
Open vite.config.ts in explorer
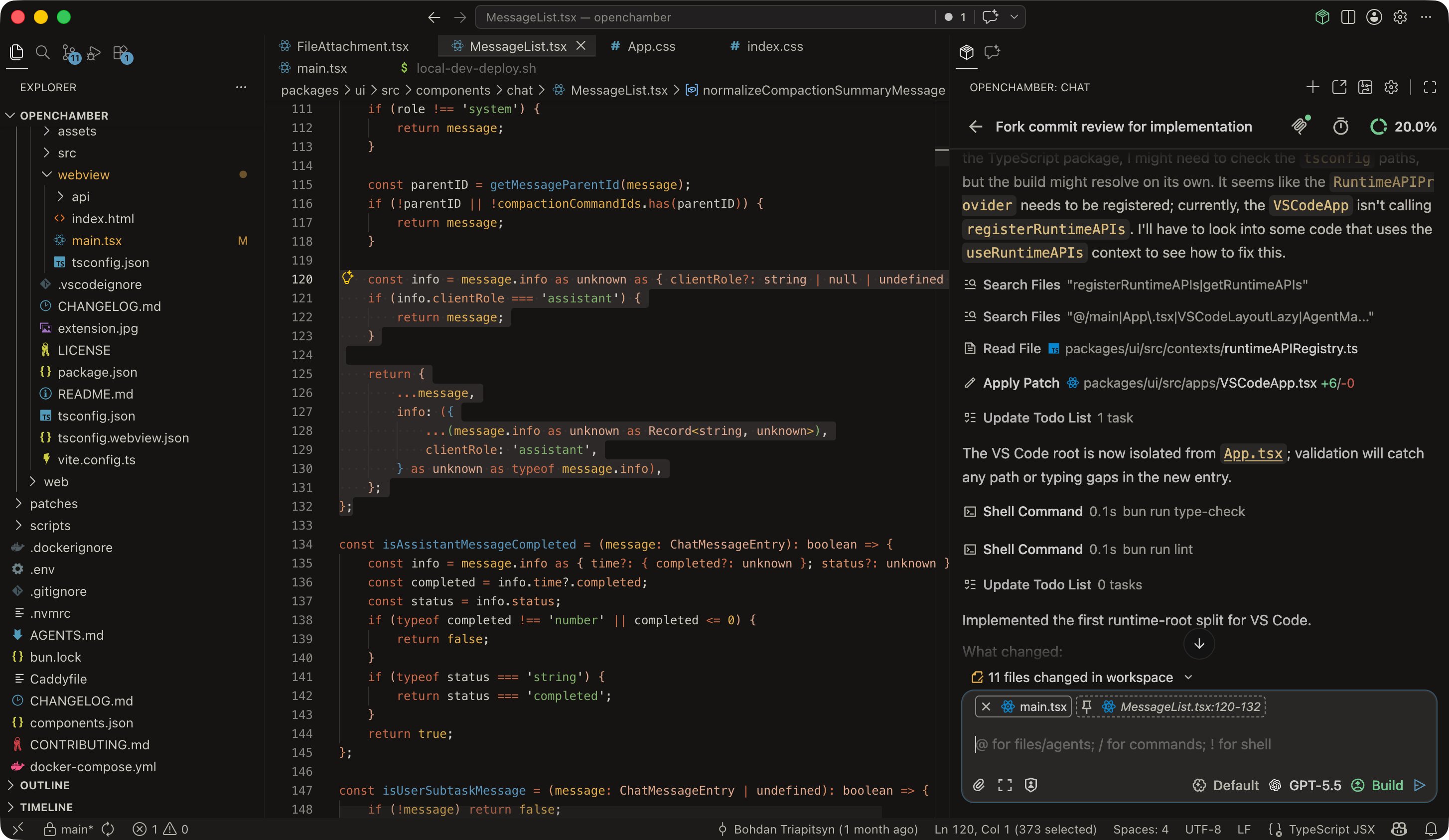97,459
